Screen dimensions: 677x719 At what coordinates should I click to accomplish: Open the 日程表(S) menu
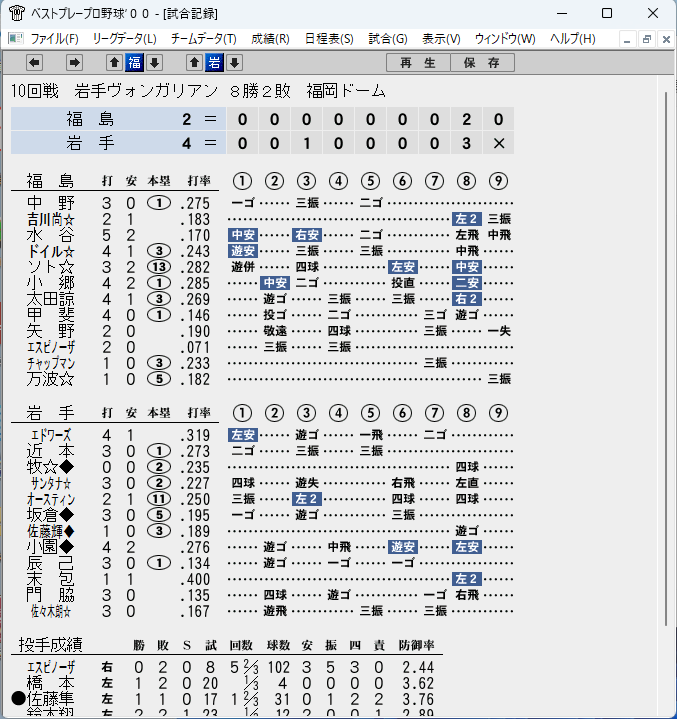coord(329,39)
